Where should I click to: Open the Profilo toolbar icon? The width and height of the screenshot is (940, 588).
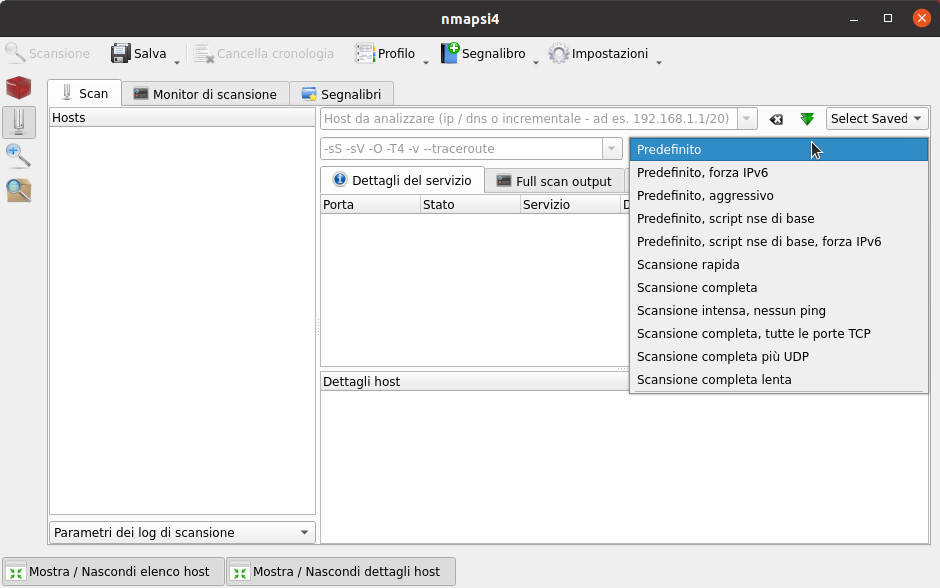pyautogui.click(x=364, y=53)
